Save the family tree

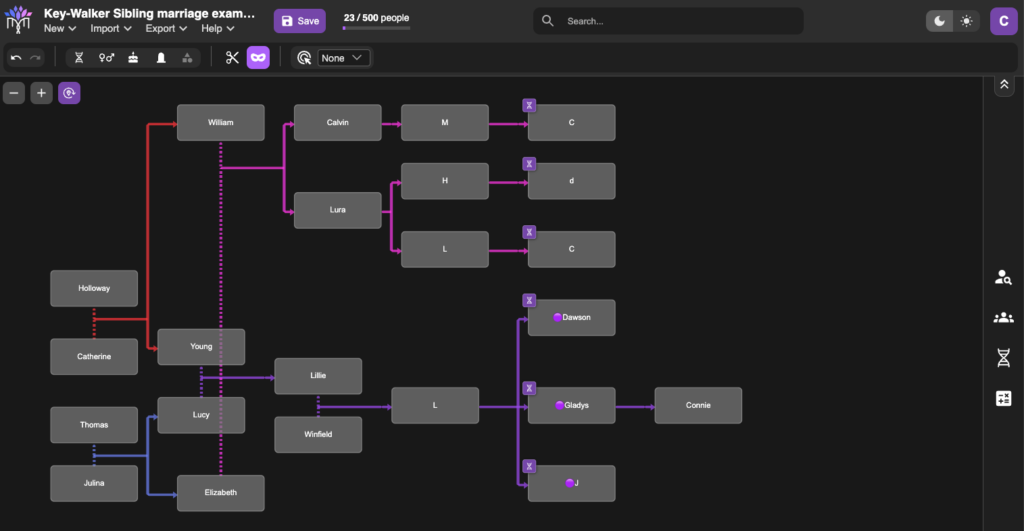coord(300,21)
